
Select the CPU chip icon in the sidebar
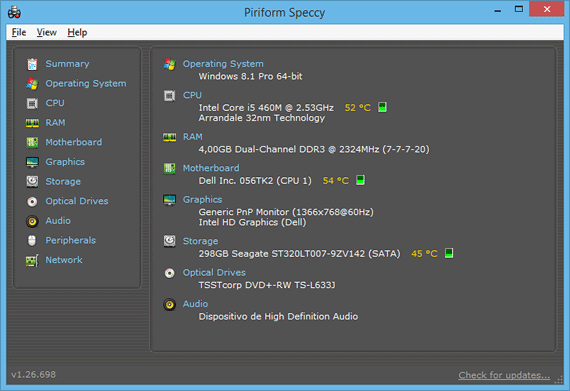pos(32,104)
